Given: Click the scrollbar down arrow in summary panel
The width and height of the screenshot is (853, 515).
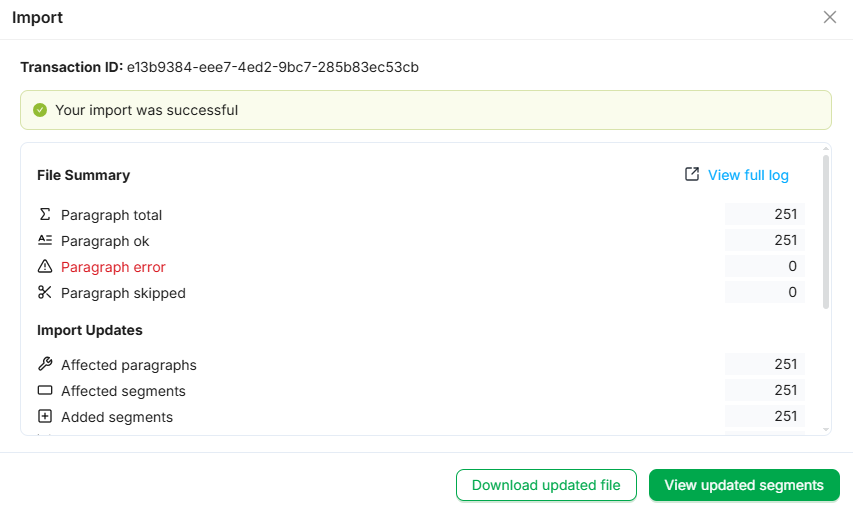Looking at the screenshot, I should 825,429.
